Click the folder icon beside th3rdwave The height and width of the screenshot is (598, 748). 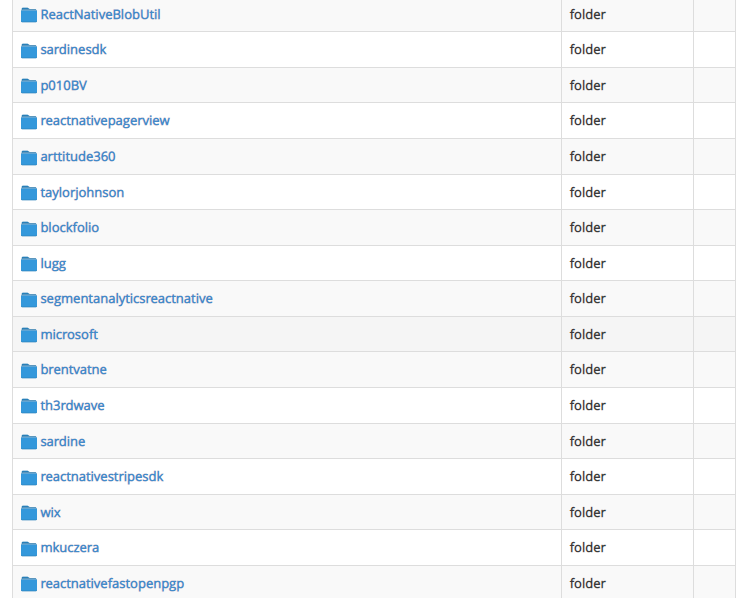pyautogui.click(x=29, y=406)
